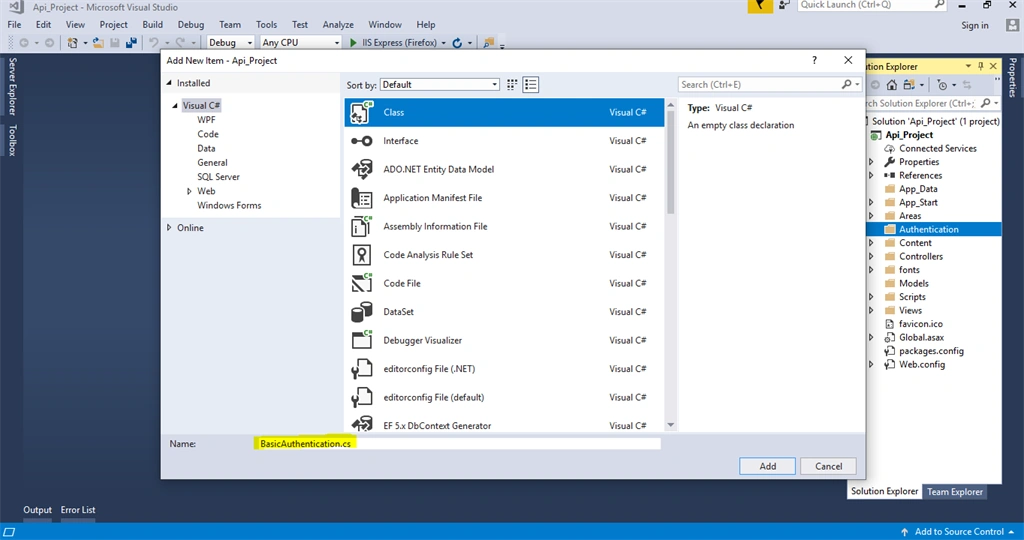Collapse the Visual C# tree node
This screenshot has width=1024, height=540.
[x=175, y=105]
